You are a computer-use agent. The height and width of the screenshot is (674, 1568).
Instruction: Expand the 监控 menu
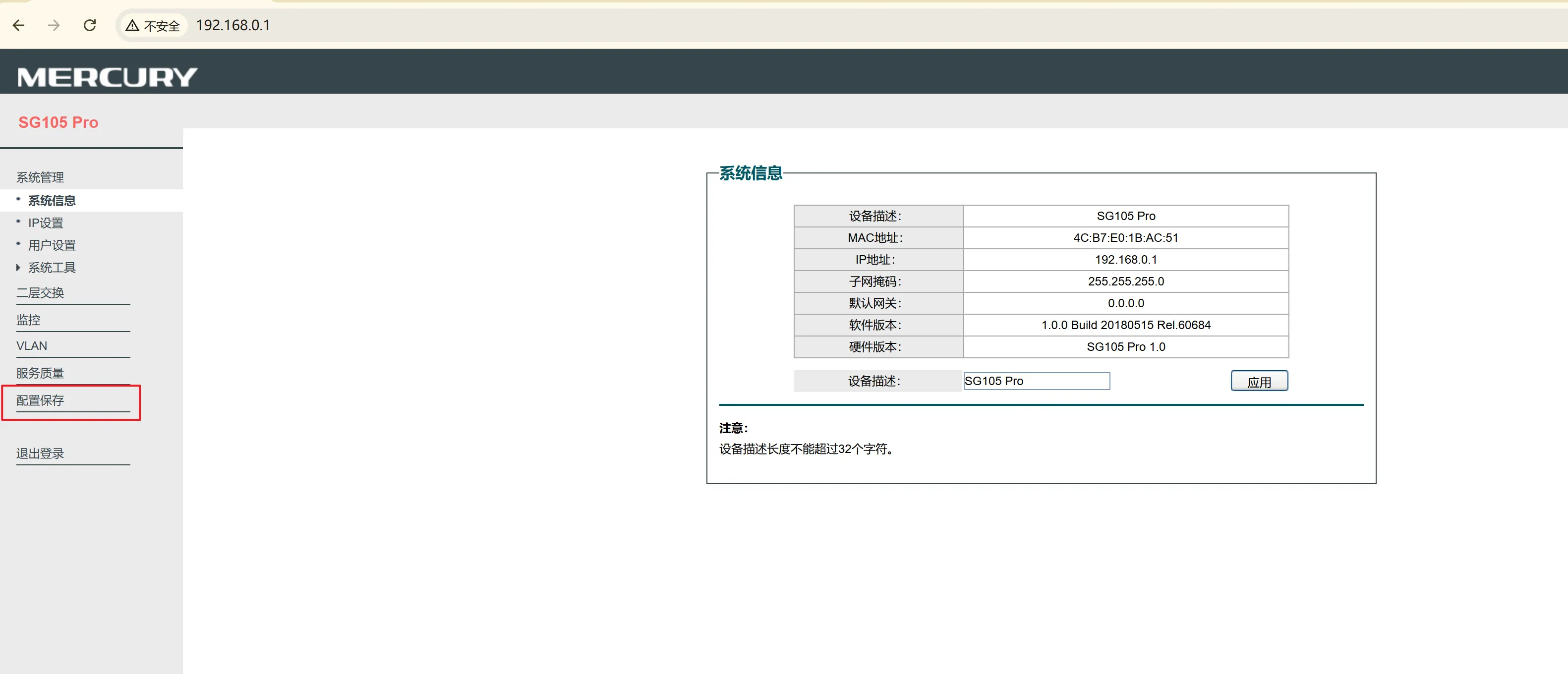click(x=28, y=319)
